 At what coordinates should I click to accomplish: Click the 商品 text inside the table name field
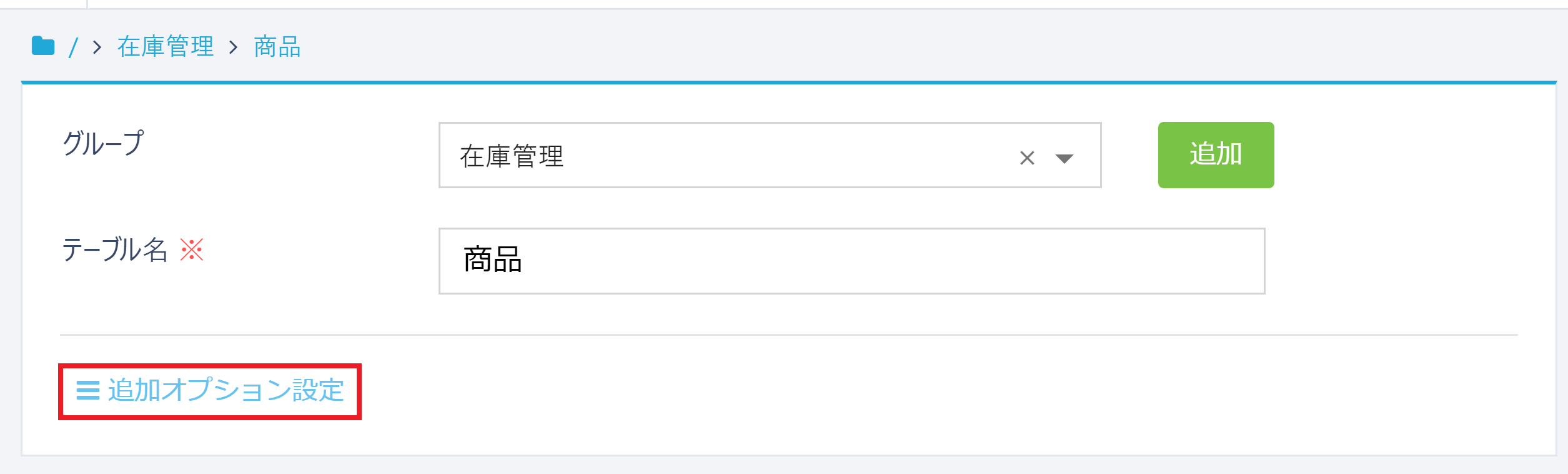click(492, 260)
